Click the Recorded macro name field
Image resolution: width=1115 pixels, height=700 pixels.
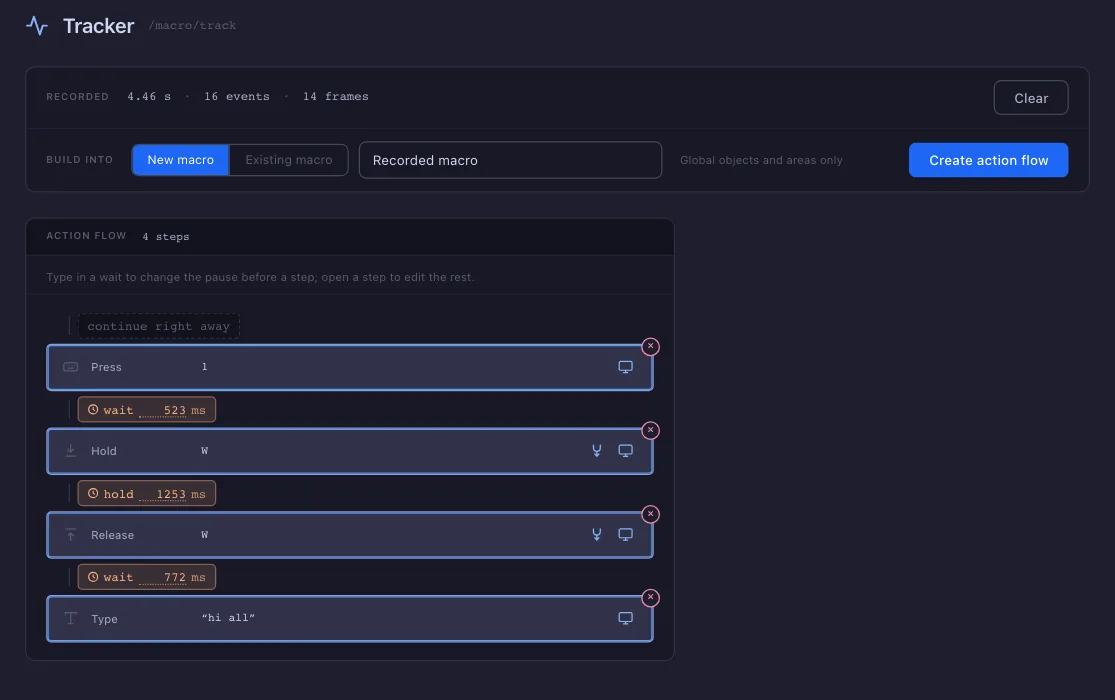point(511,160)
